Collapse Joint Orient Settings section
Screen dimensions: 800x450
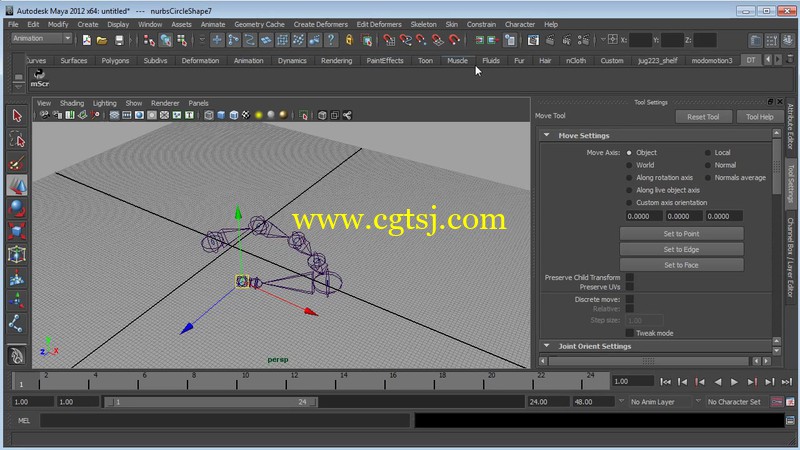point(546,346)
